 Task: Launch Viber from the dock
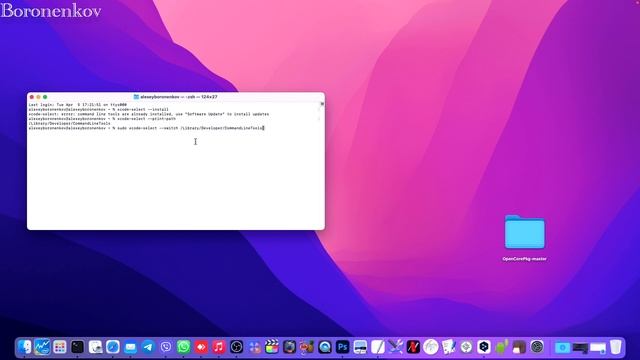[x=166, y=347]
